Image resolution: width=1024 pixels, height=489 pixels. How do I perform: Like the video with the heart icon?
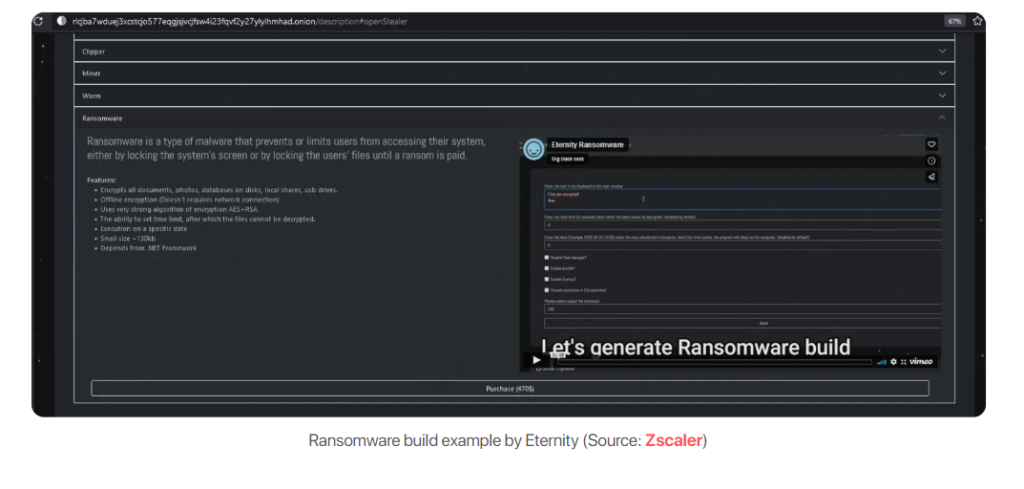click(931, 144)
